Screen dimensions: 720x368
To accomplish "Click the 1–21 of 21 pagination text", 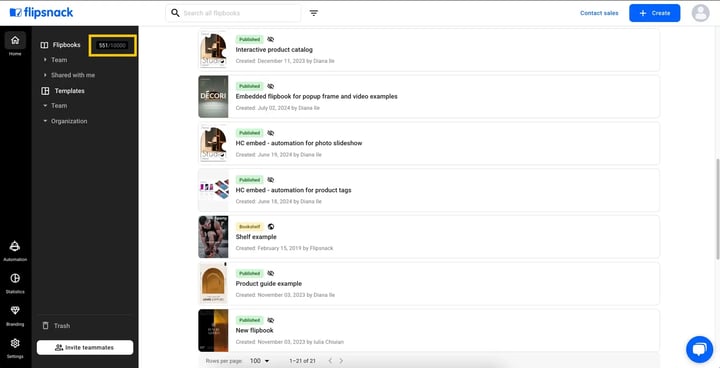I will click(303, 361).
